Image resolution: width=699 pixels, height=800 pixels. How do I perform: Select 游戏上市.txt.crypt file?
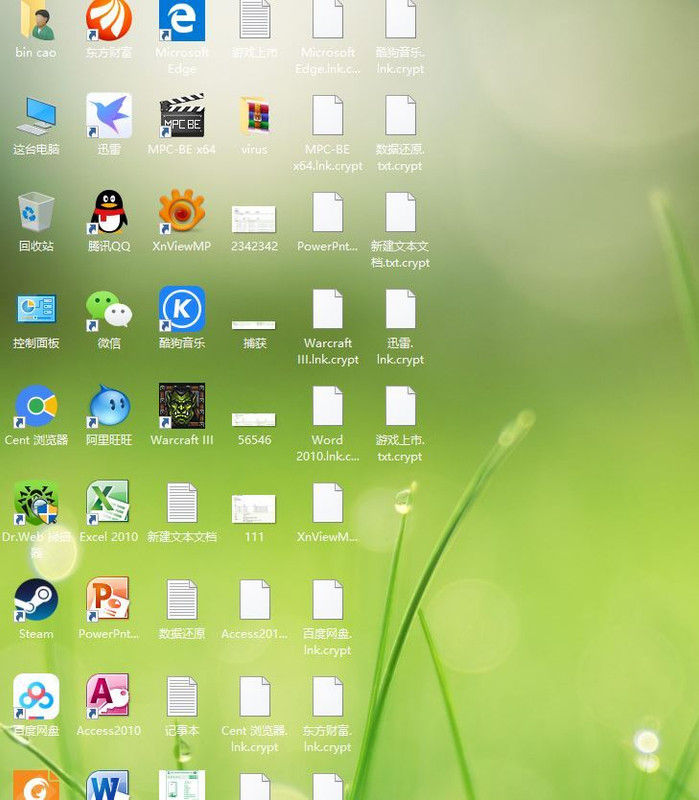pyautogui.click(x=401, y=406)
